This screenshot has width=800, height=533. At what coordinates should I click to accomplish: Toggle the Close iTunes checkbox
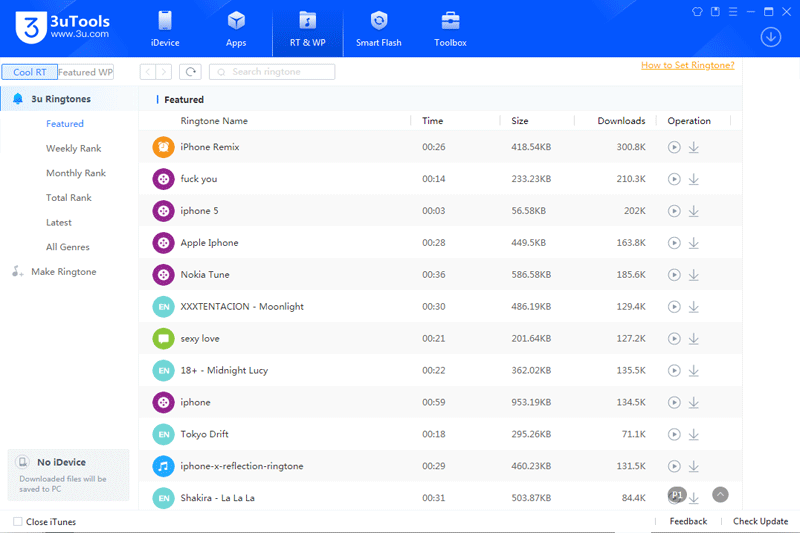pos(18,522)
